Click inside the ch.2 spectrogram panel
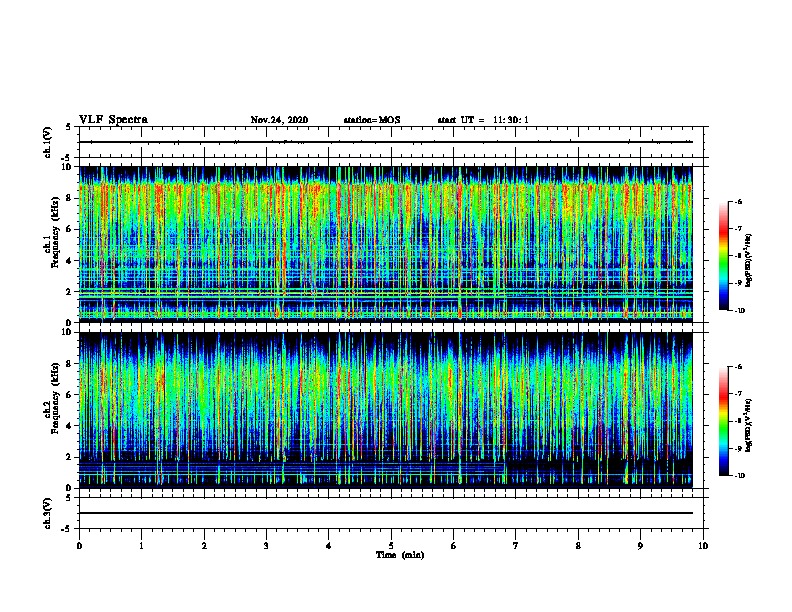792x612 pixels. [386, 410]
